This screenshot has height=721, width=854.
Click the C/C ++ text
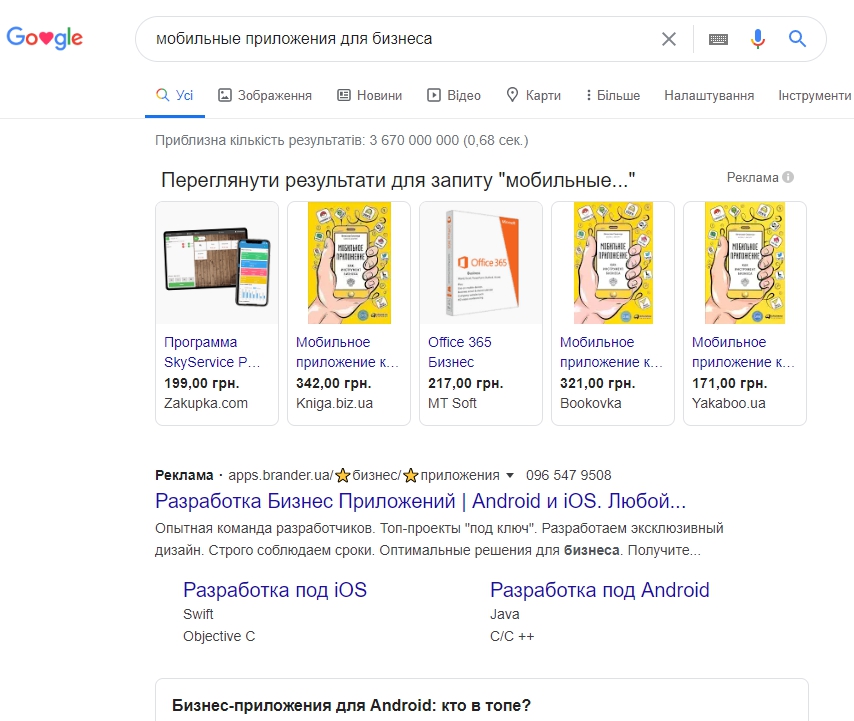(x=512, y=636)
